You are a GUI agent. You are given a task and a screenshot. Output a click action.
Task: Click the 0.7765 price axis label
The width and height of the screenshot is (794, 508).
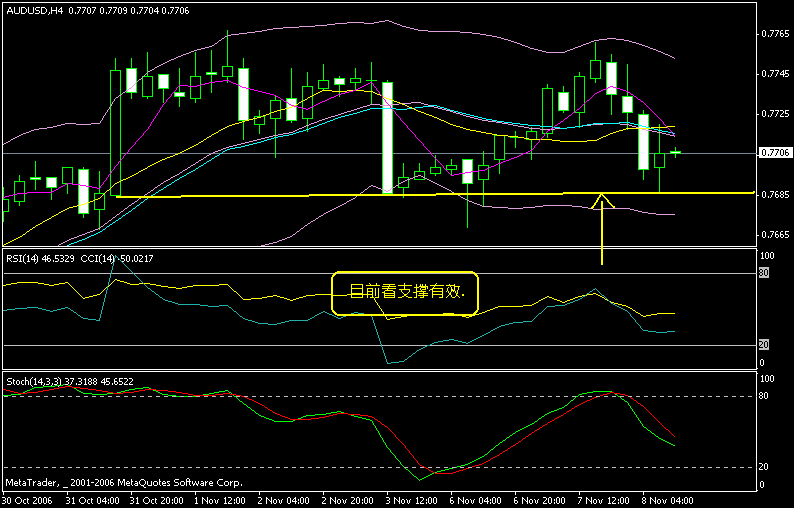775,34
